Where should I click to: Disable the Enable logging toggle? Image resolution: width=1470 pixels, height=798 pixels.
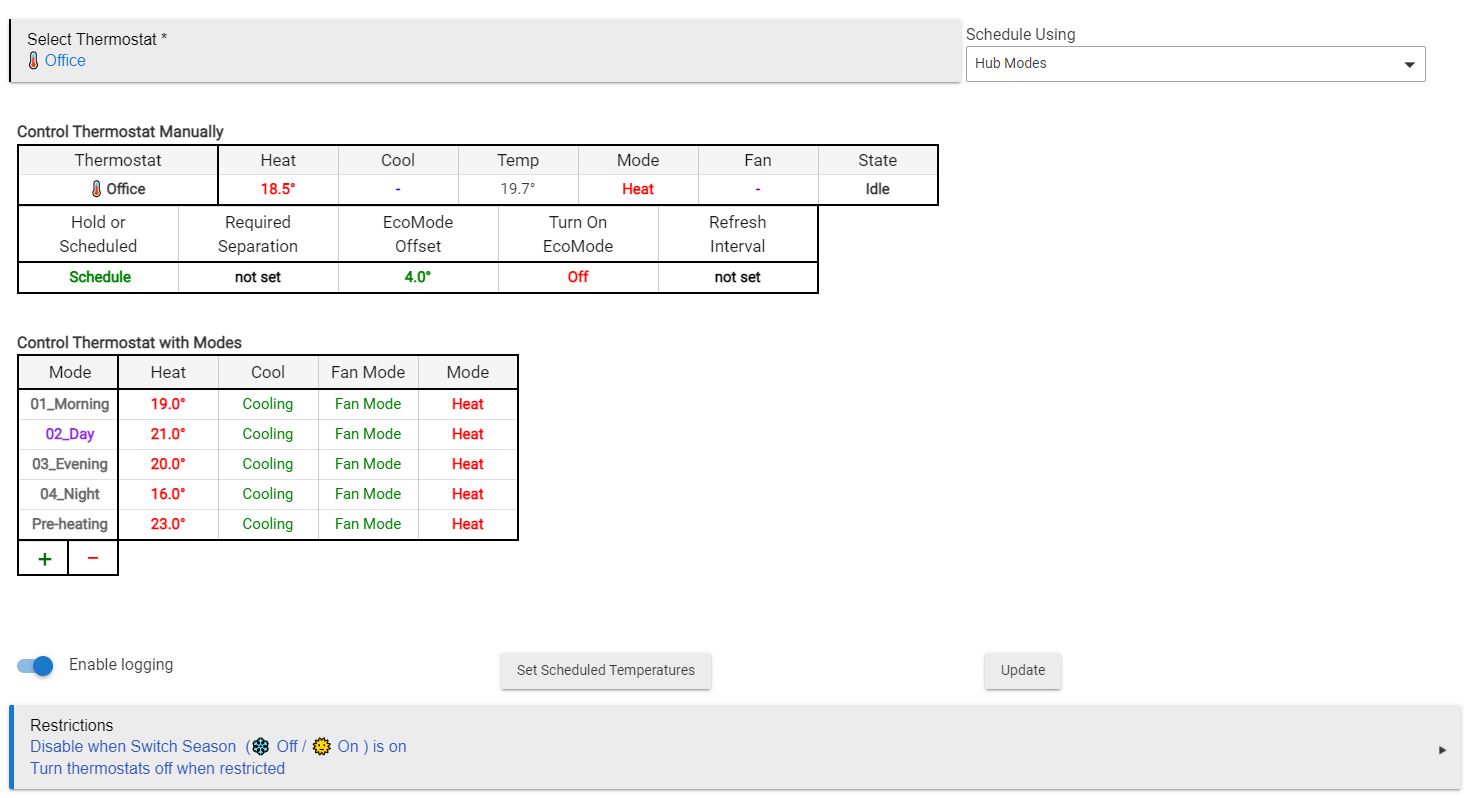coord(34,665)
